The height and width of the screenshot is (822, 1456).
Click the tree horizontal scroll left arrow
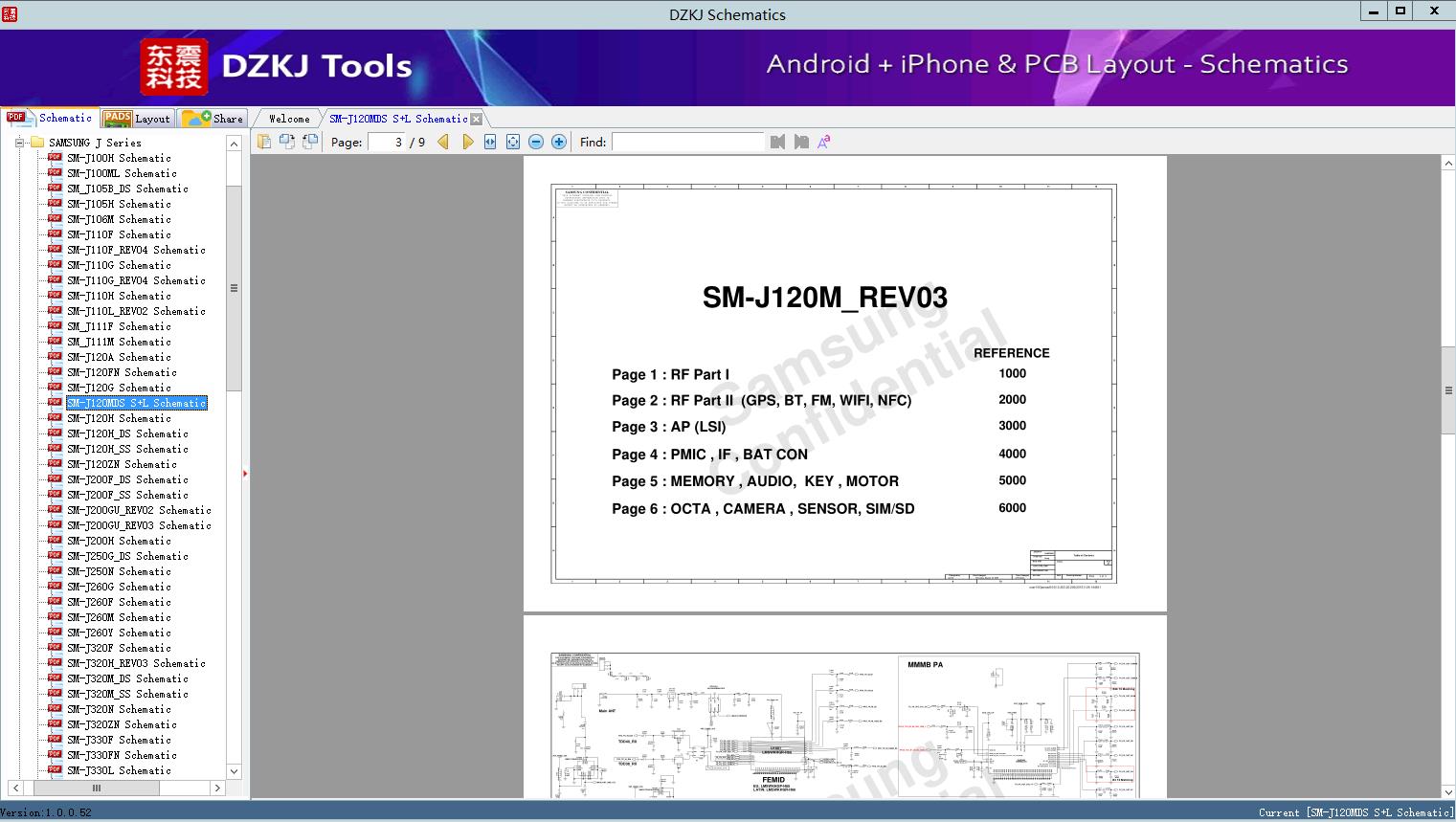[x=16, y=788]
